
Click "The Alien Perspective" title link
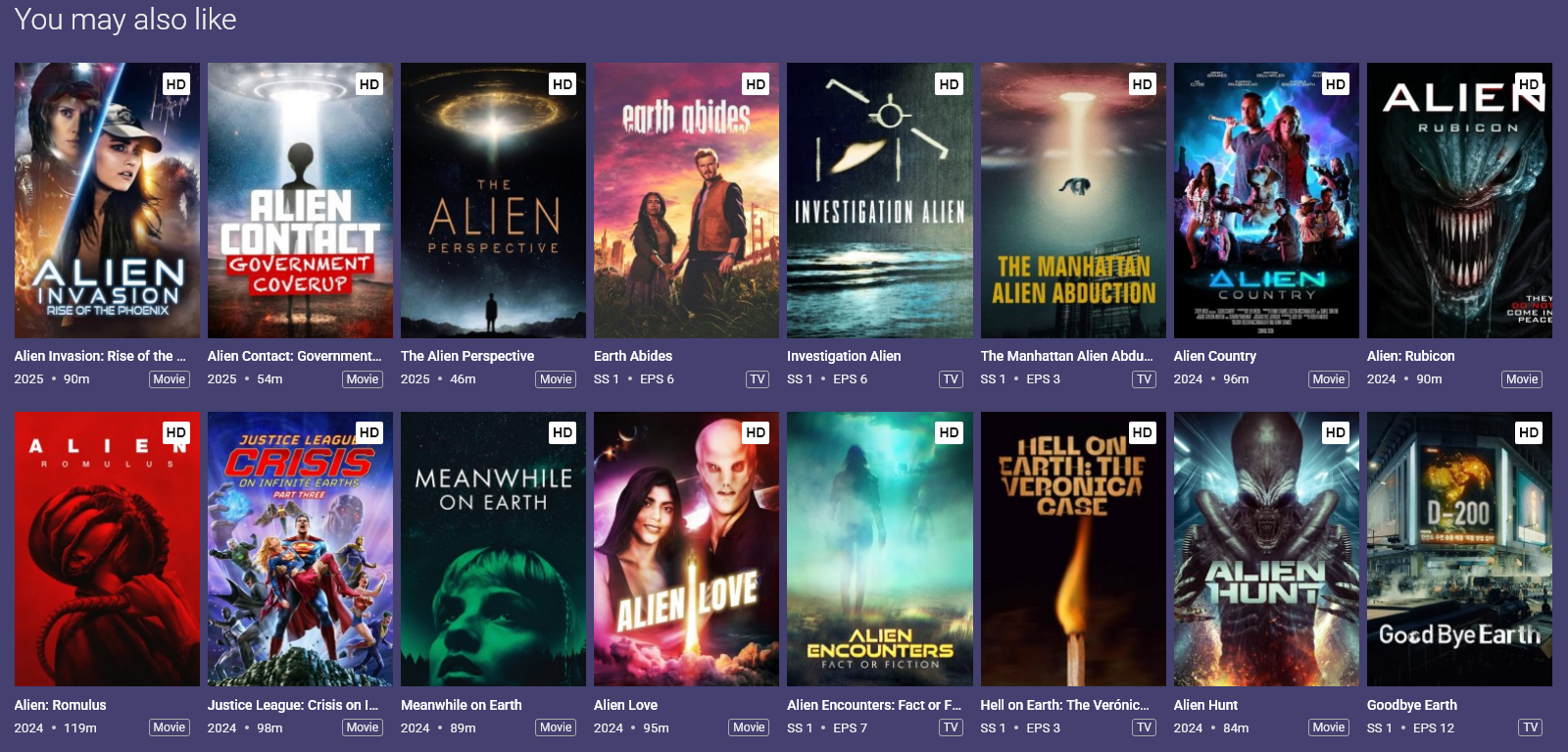(x=467, y=356)
